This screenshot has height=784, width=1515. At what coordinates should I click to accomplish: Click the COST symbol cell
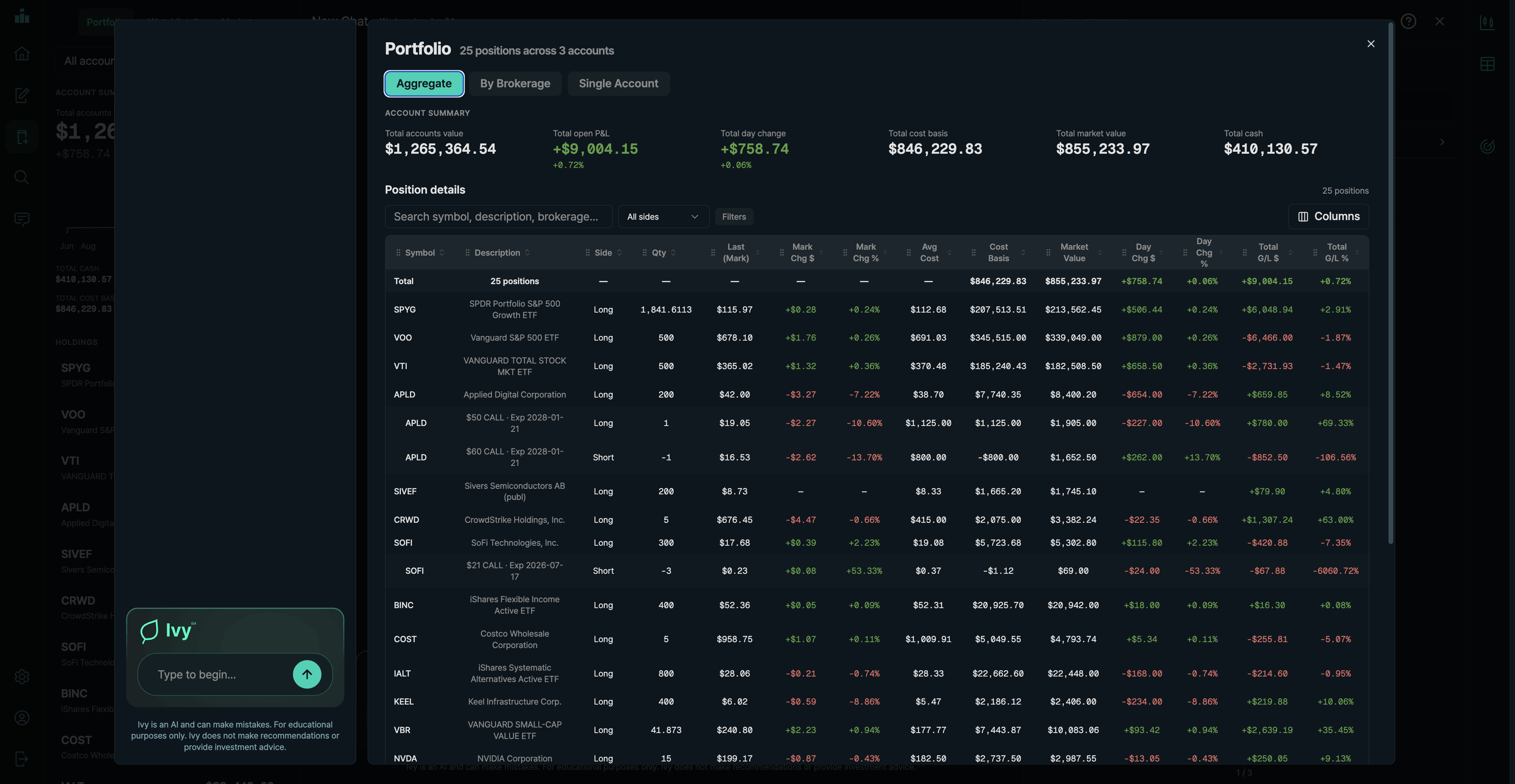click(x=405, y=639)
